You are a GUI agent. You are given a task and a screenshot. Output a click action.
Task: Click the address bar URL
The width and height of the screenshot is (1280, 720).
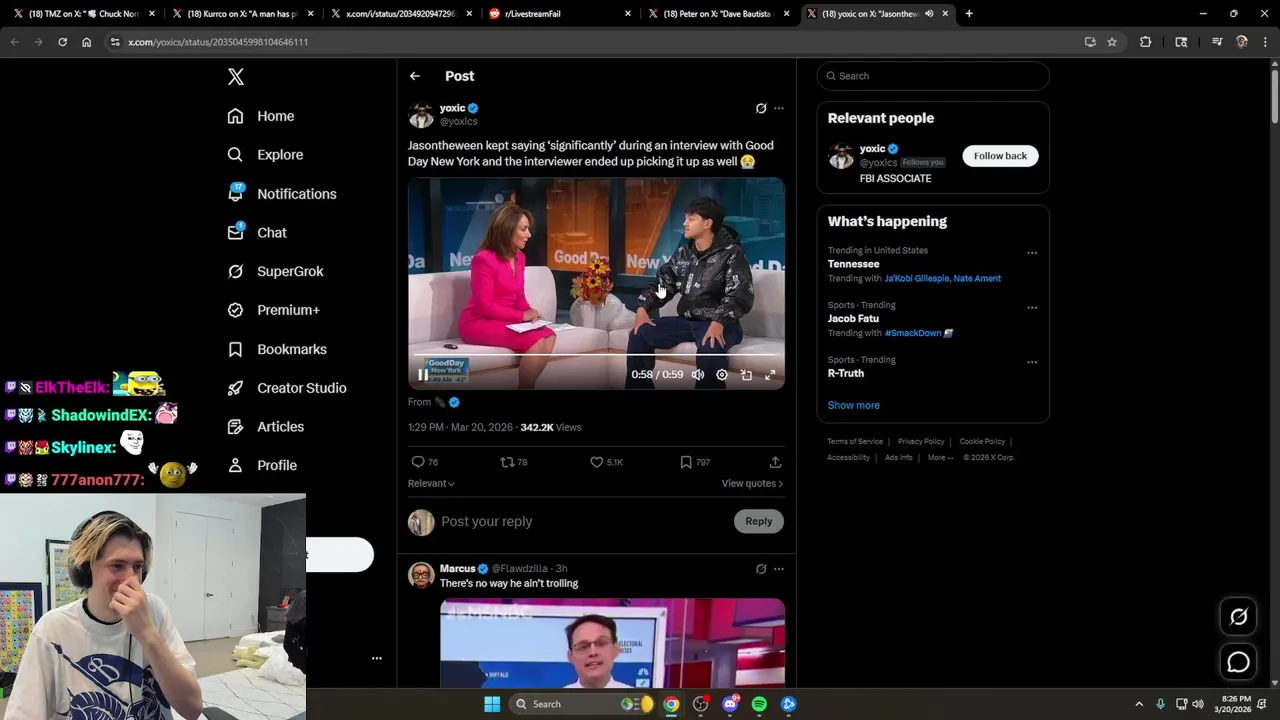[x=218, y=42]
